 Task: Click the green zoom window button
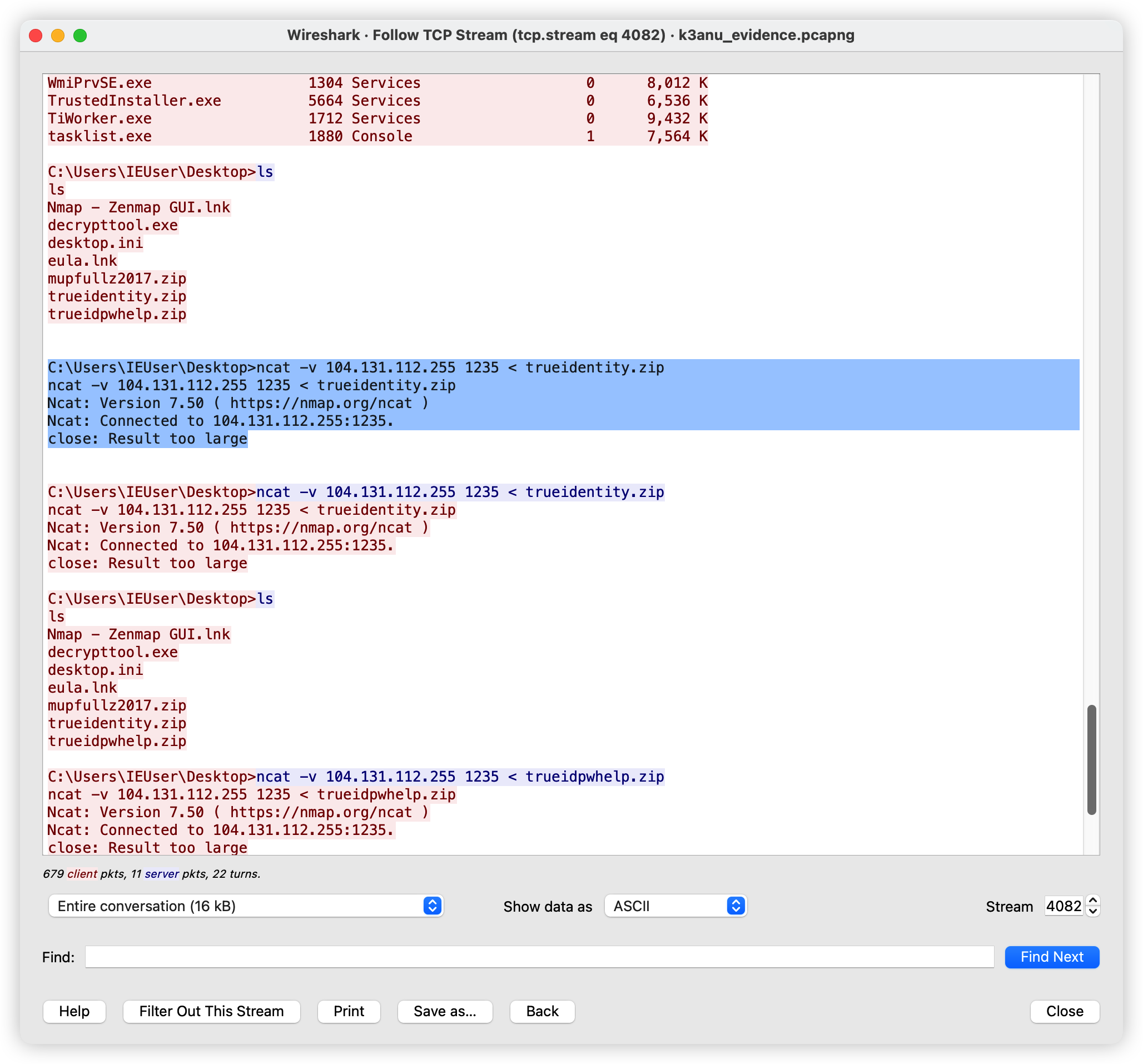(x=81, y=36)
